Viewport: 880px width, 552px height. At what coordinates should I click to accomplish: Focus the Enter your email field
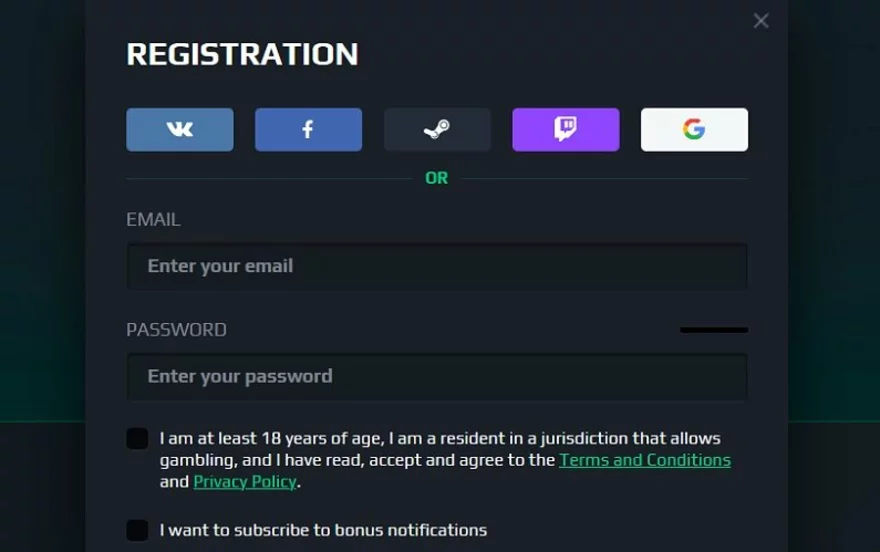[x=437, y=266]
